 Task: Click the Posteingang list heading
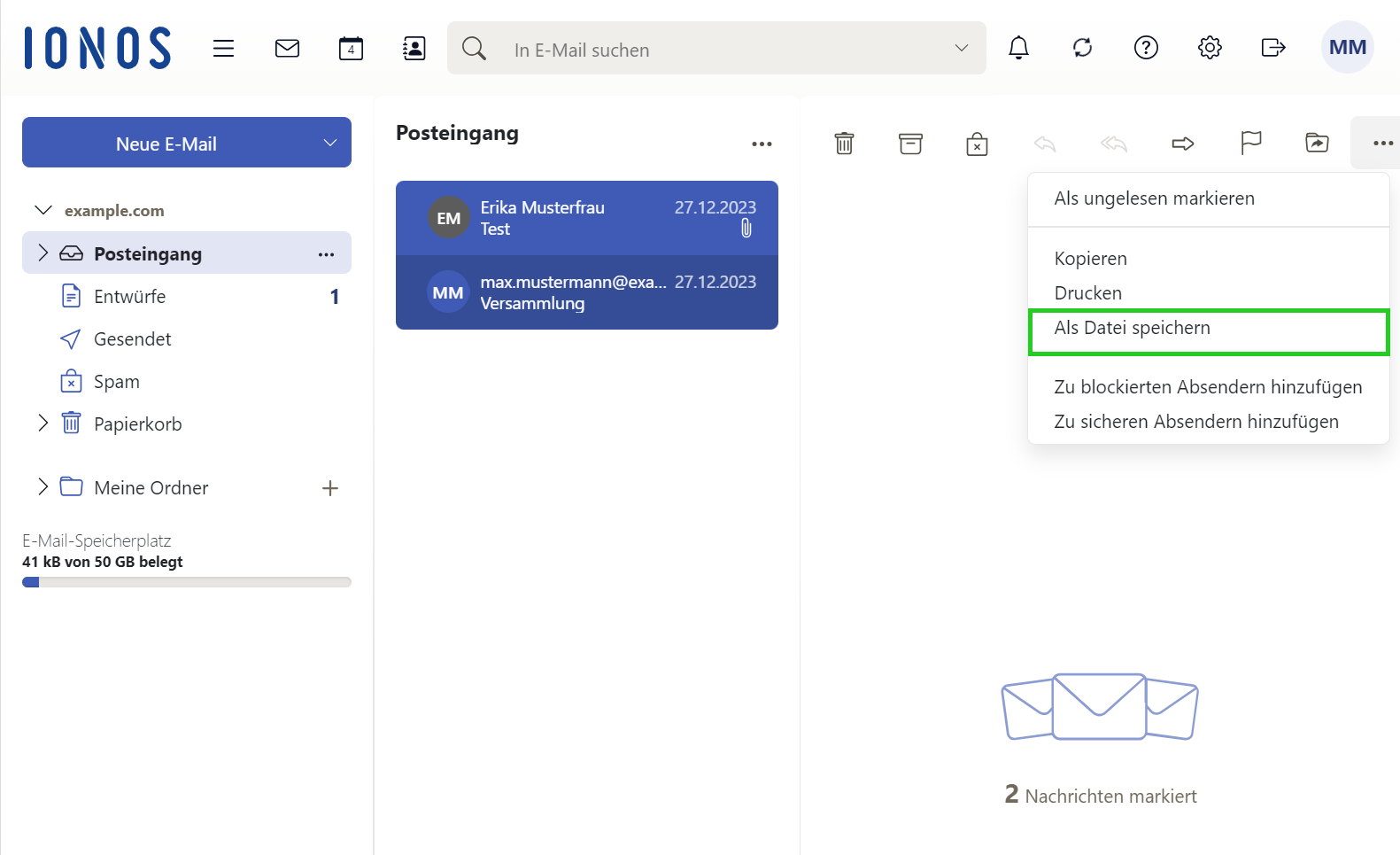(457, 133)
